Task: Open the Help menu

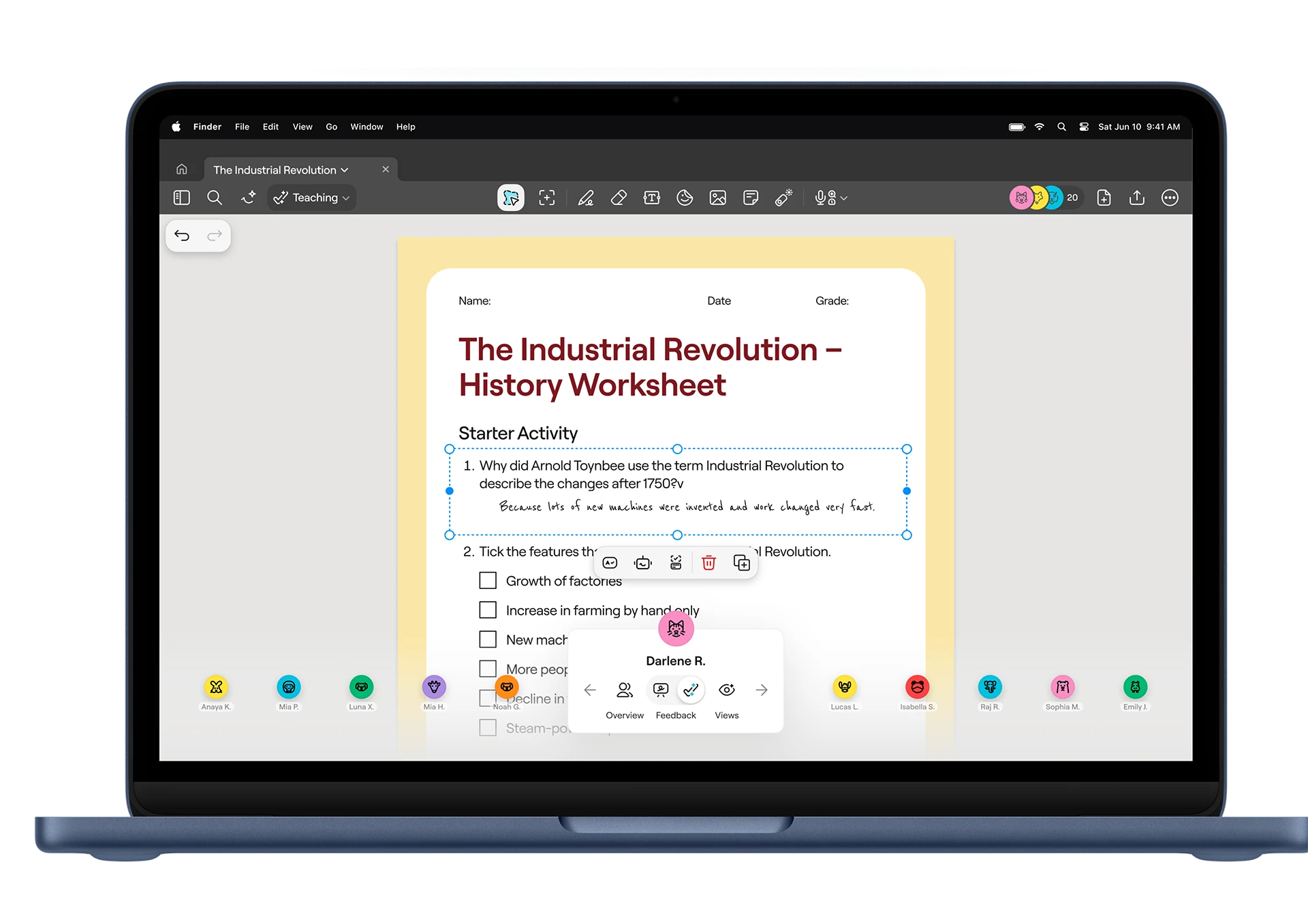Action: (405, 127)
